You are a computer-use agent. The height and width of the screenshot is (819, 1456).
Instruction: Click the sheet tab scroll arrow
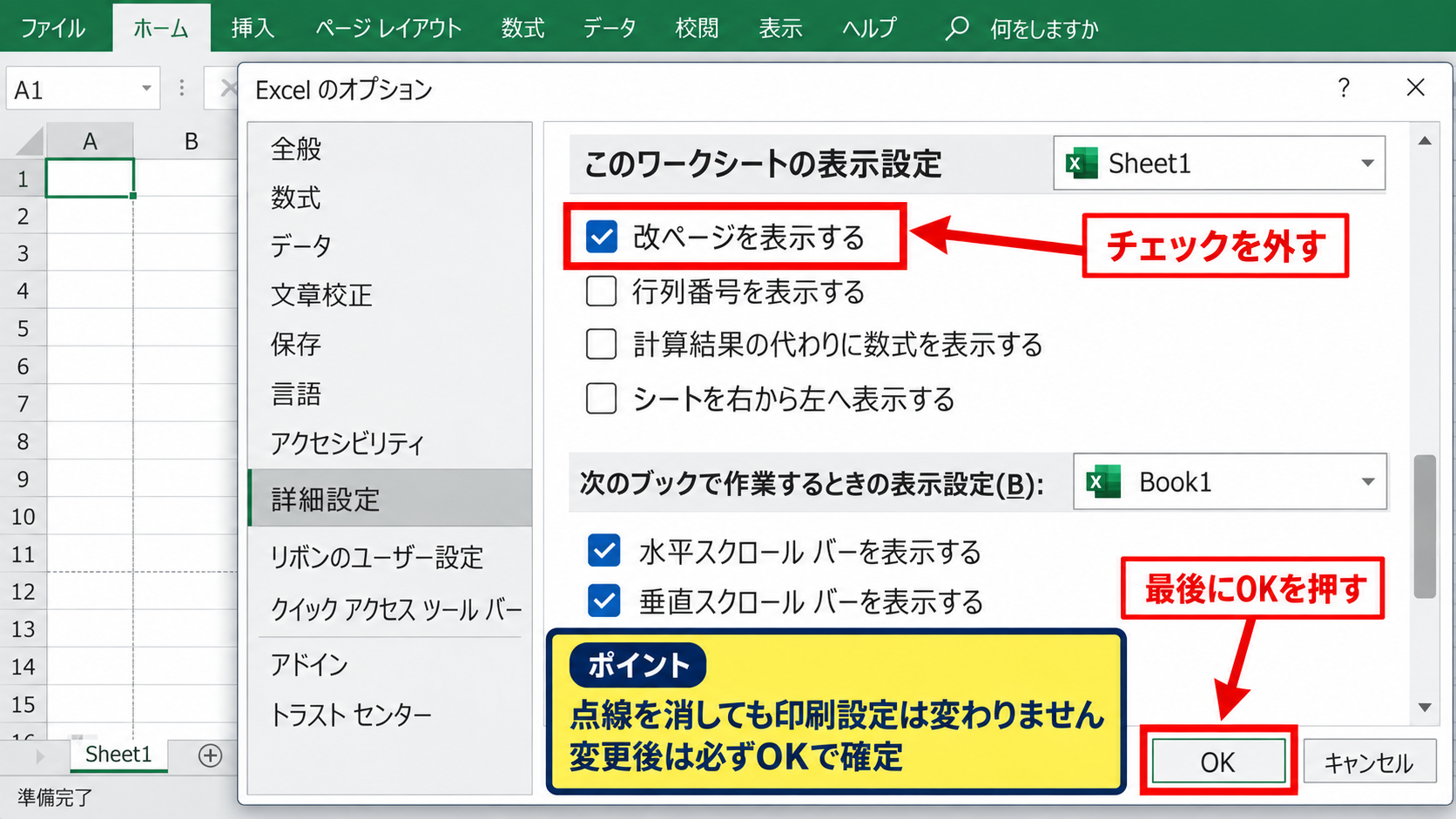point(39,756)
